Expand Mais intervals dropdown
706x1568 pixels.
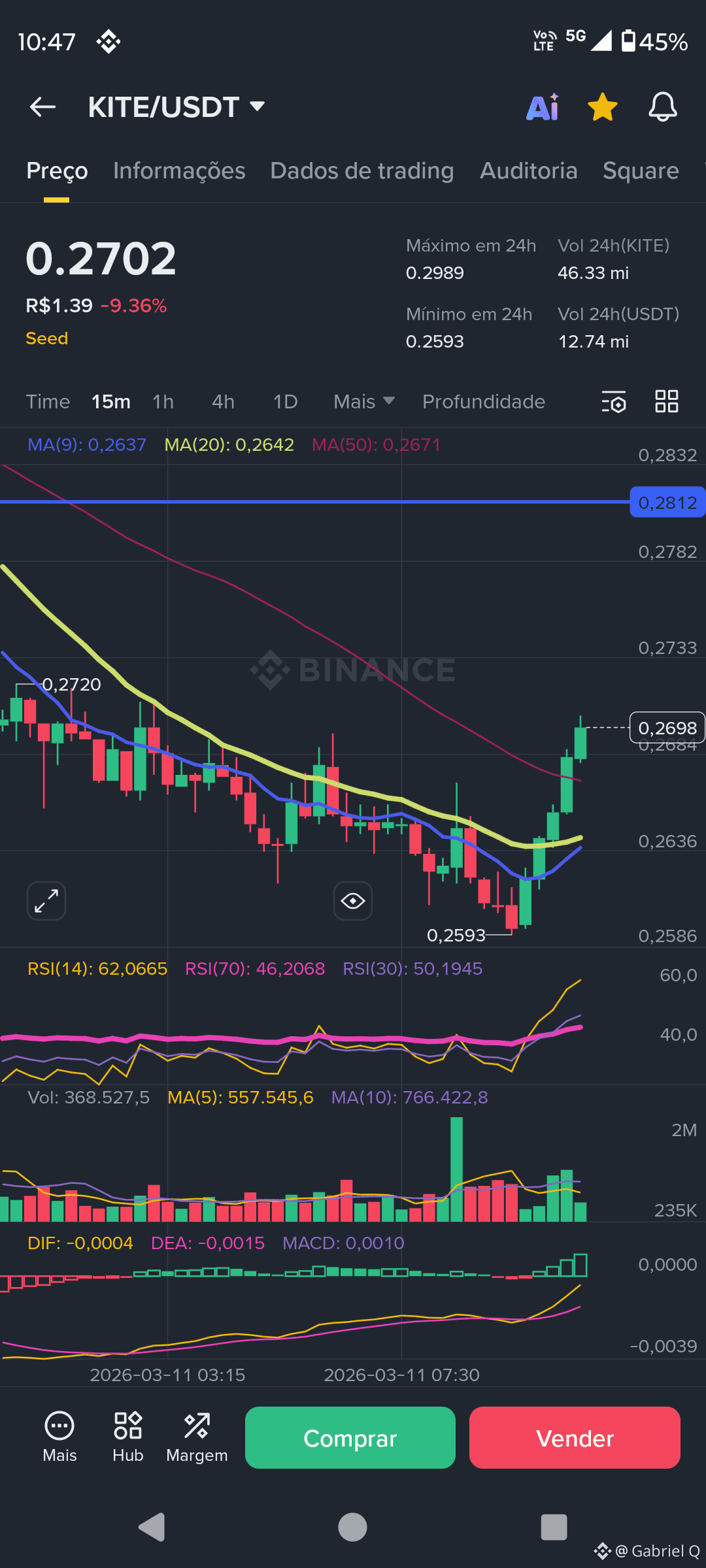coord(364,402)
